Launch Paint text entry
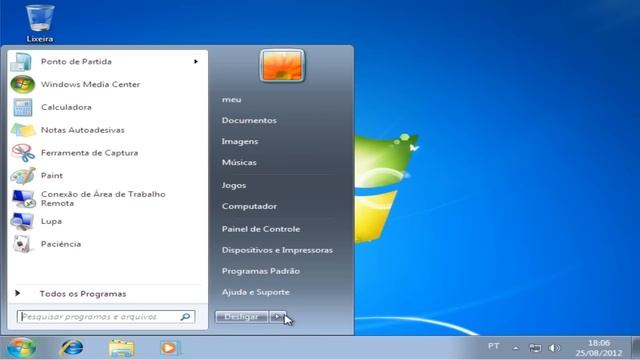 tap(52, 176)
